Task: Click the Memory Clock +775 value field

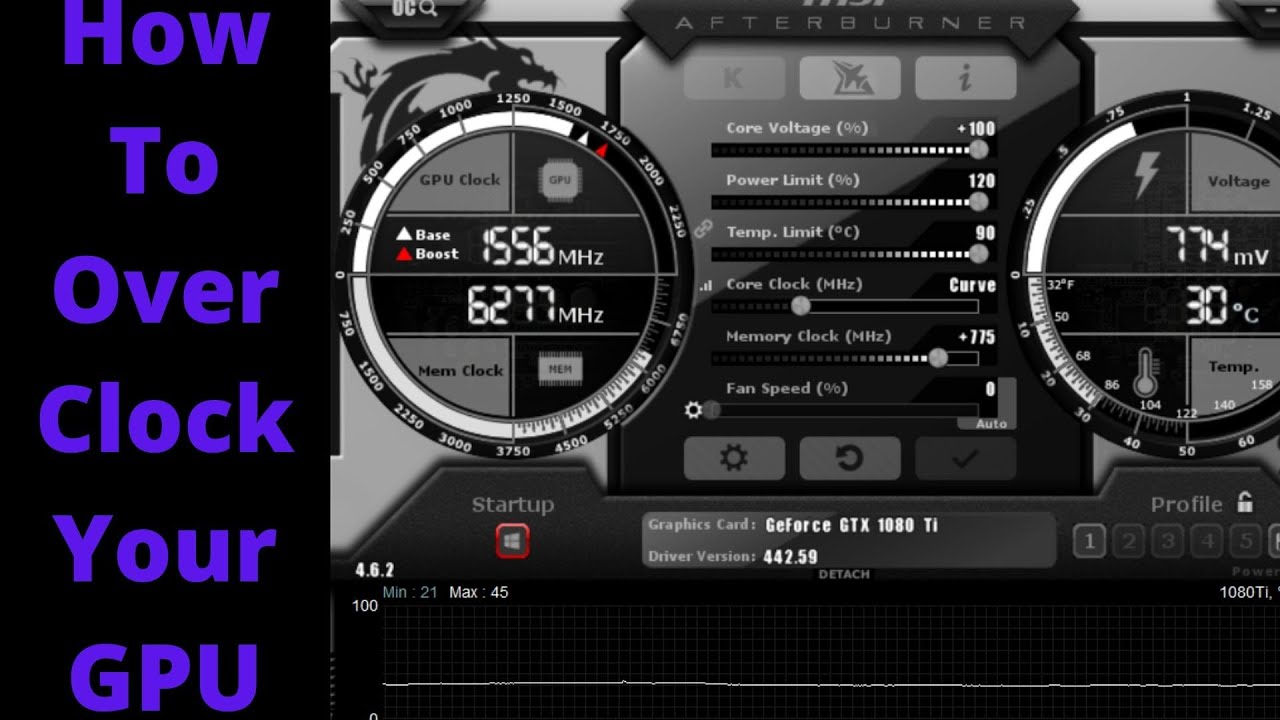Action: (976, 337)
